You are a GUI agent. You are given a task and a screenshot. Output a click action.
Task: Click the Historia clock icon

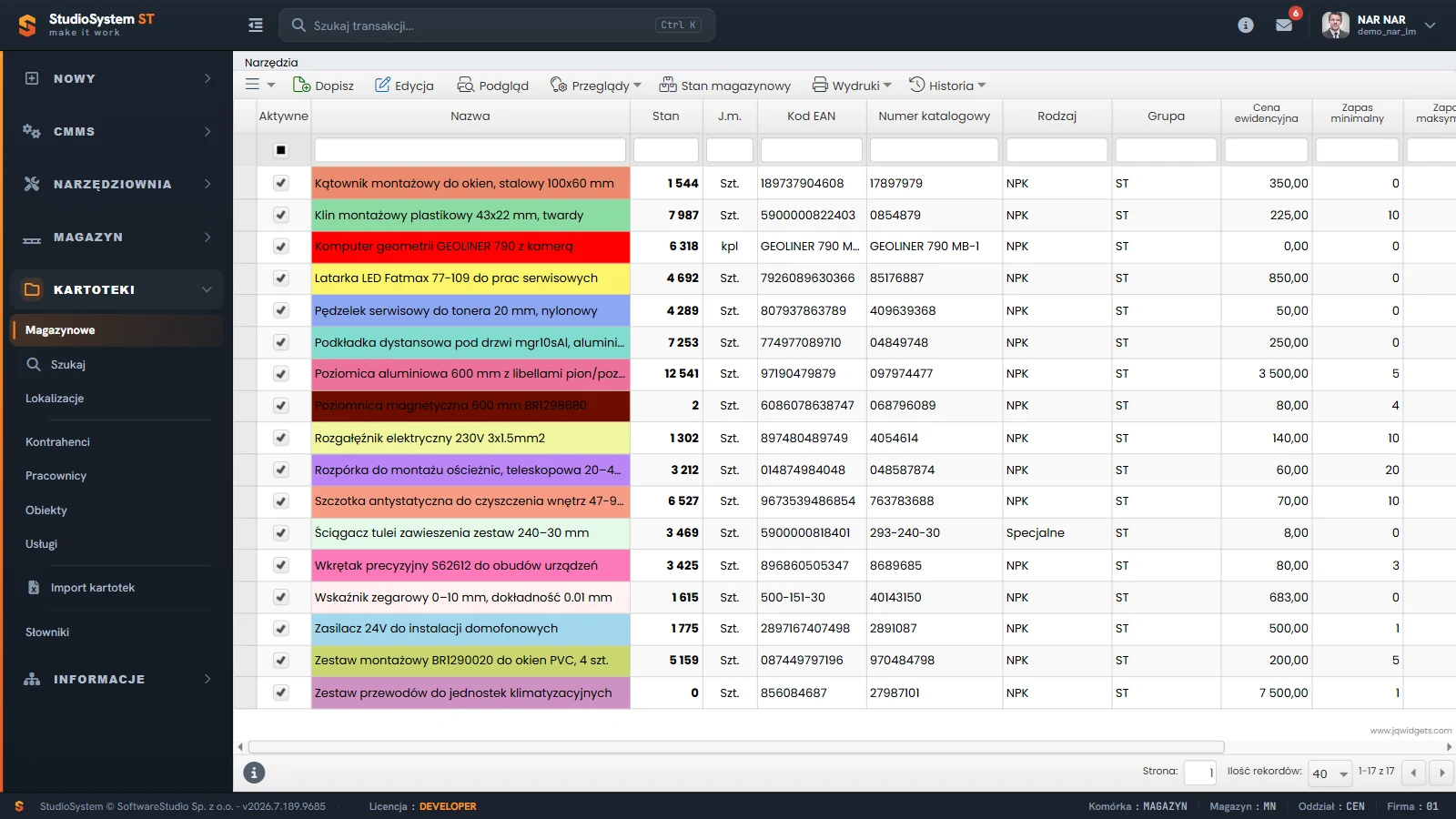917,85
